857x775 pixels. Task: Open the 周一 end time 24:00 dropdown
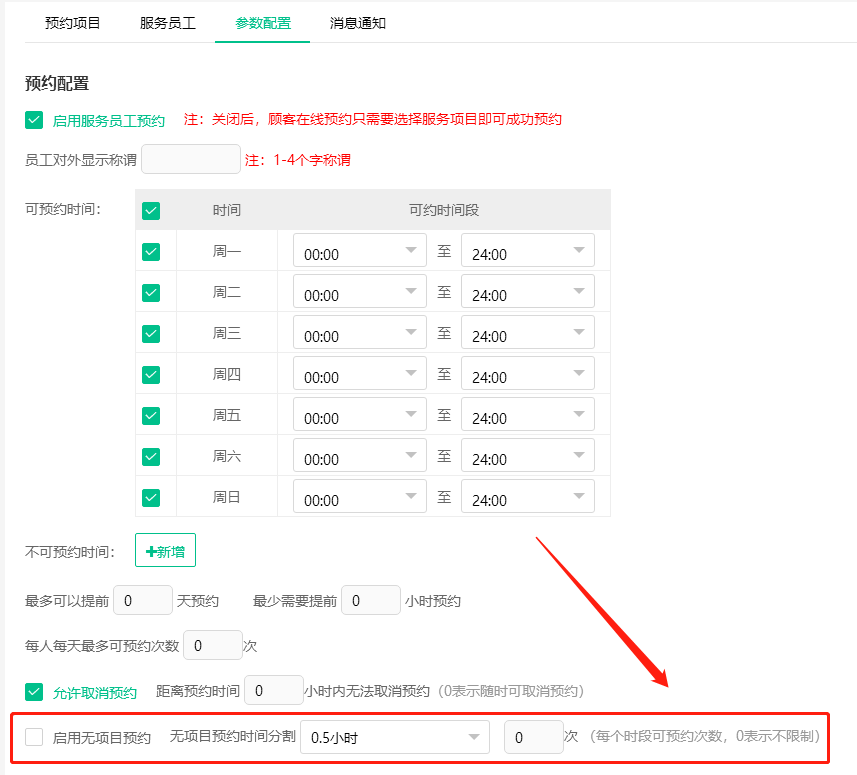click(x=527, y=250)
